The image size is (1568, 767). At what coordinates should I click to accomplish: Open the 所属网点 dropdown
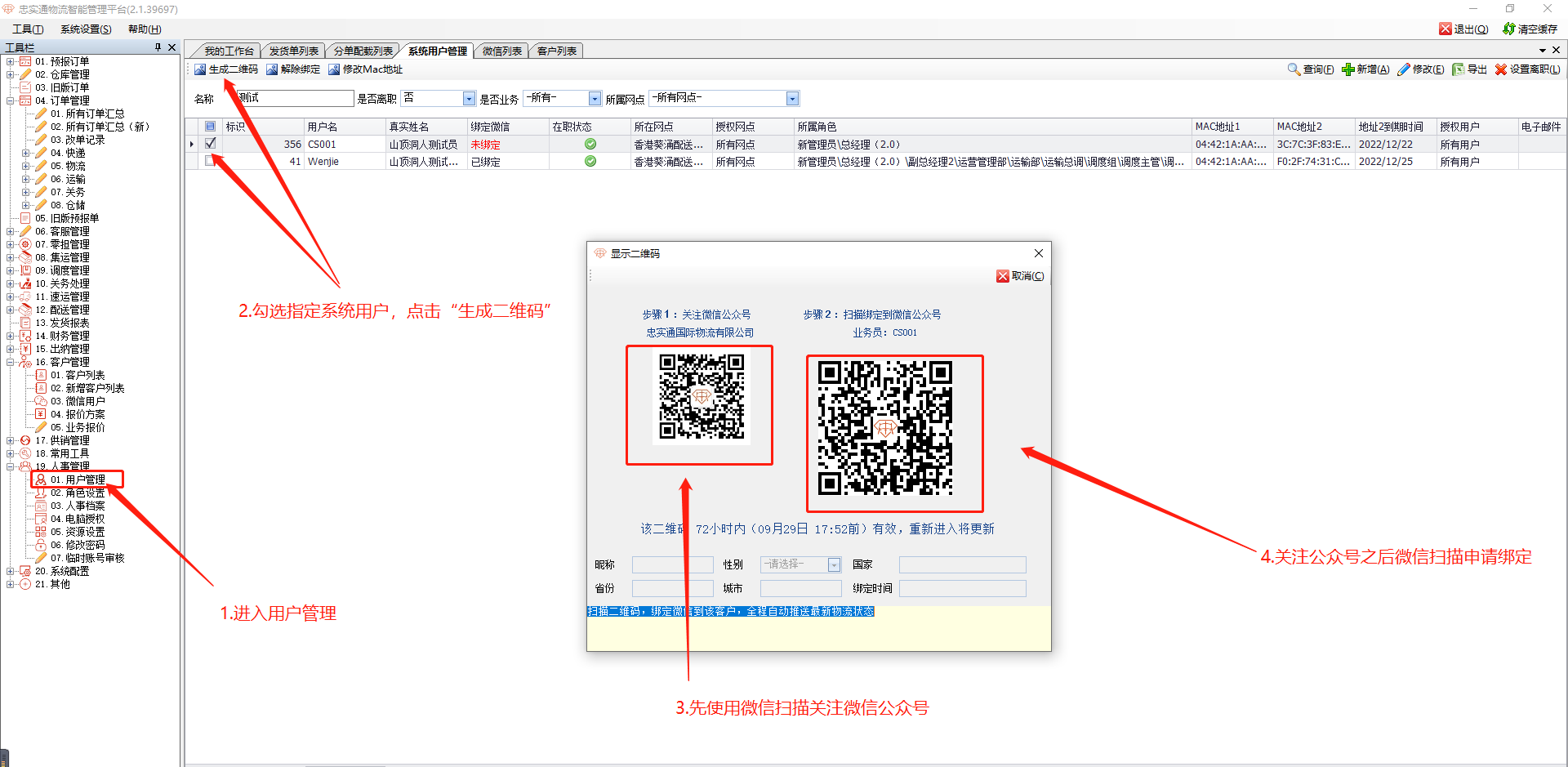pos(792,99)
